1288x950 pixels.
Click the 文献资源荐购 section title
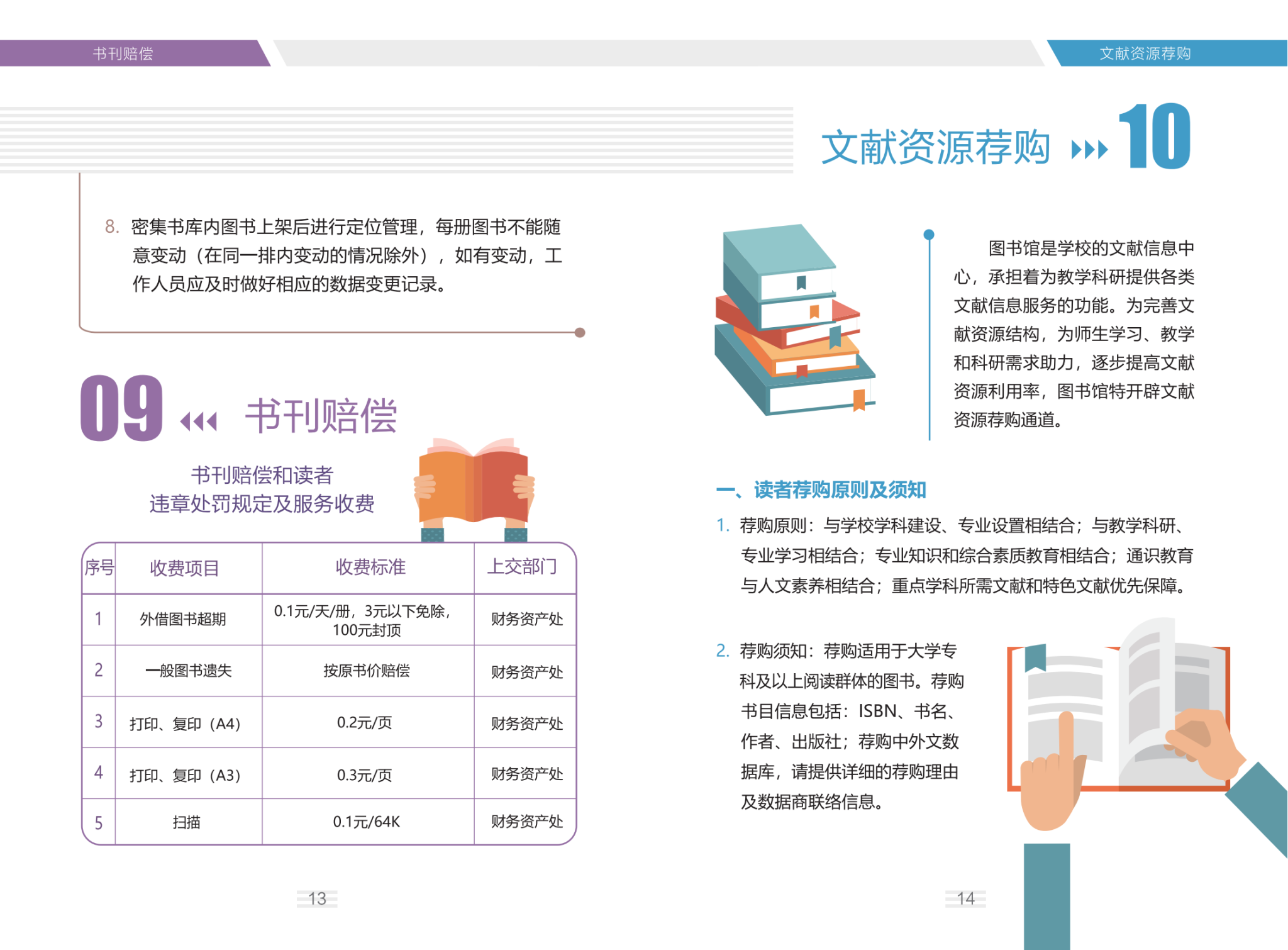(935, 147)
